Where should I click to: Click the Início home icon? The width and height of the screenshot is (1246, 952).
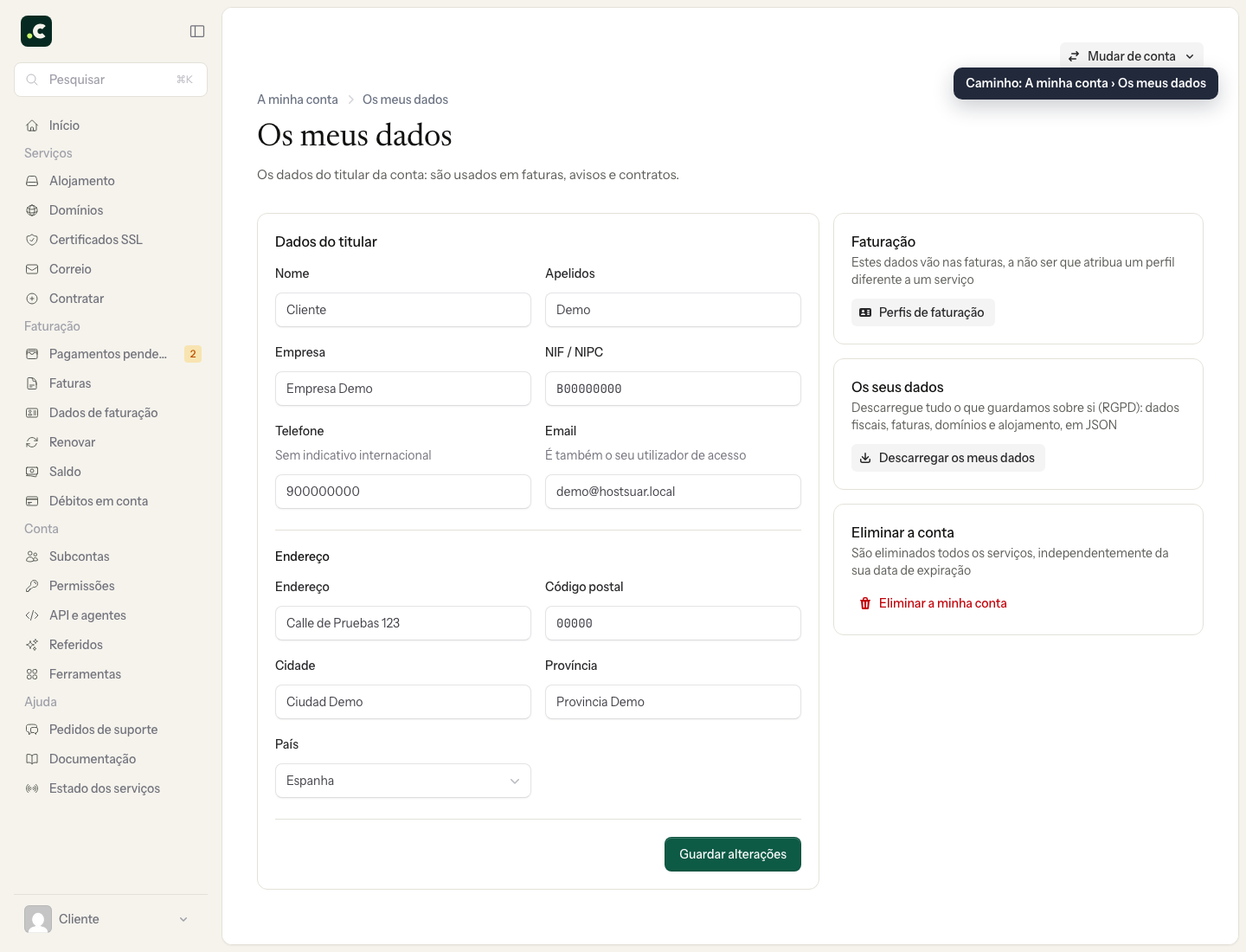(32, 125)
